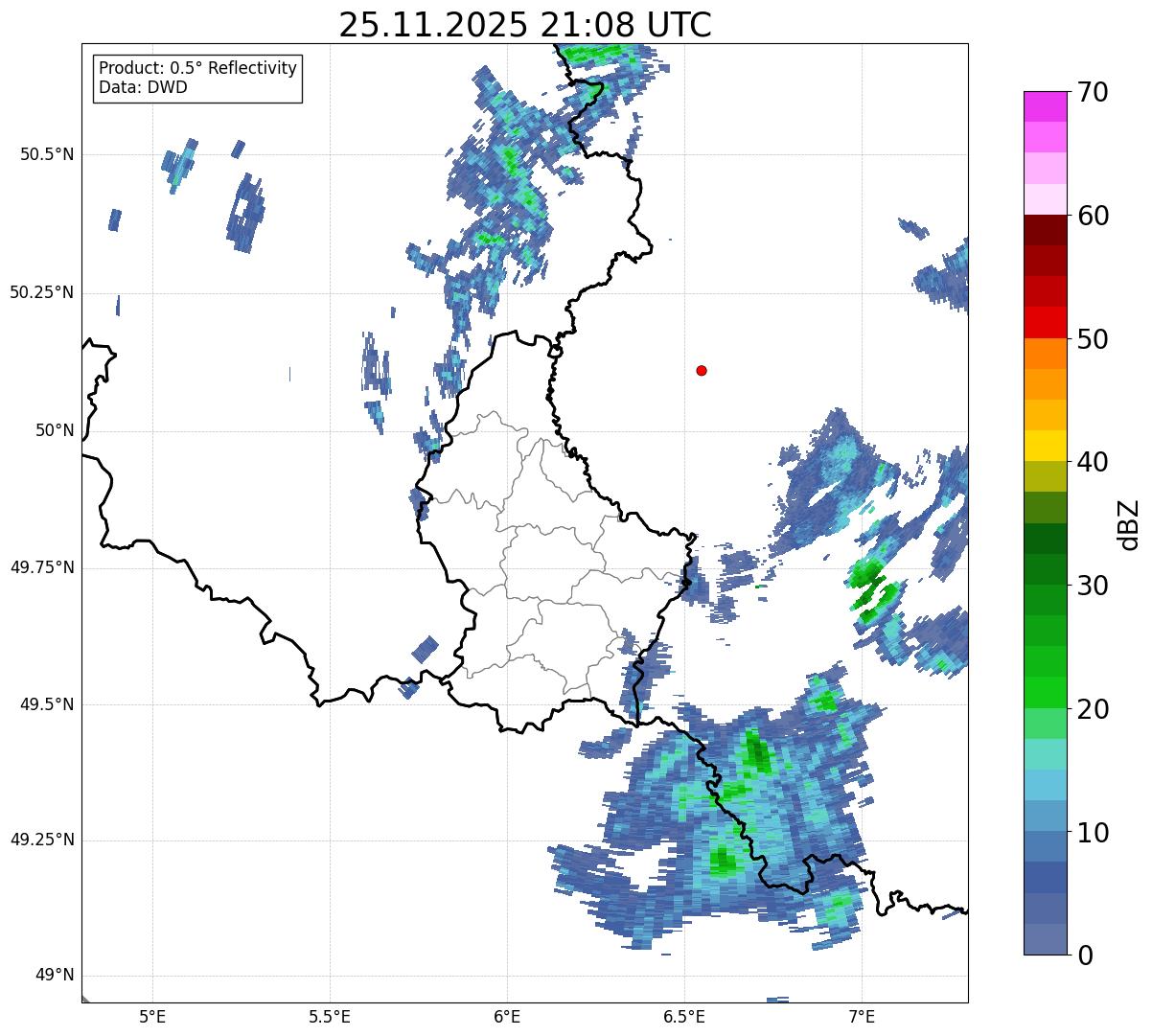Click the dBZ colorbar axis label
Image resolution: width=1152 pixels, height=1036 pixels.
click(x=1127, y=524)
